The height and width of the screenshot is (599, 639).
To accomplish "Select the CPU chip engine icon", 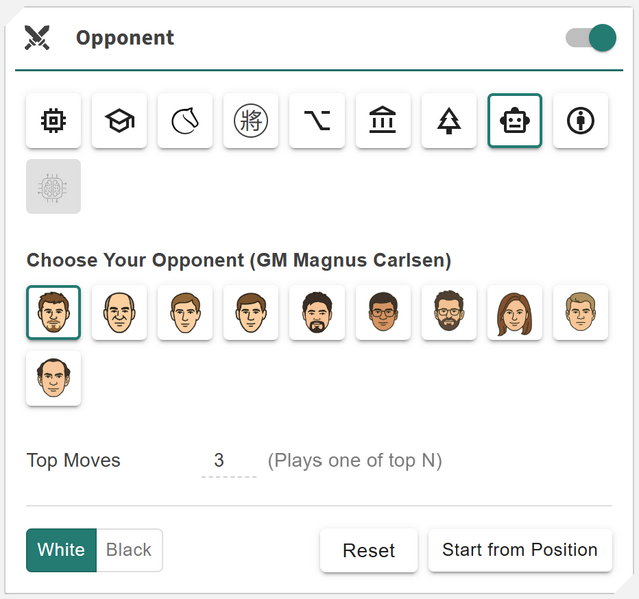I will (53, 121).
